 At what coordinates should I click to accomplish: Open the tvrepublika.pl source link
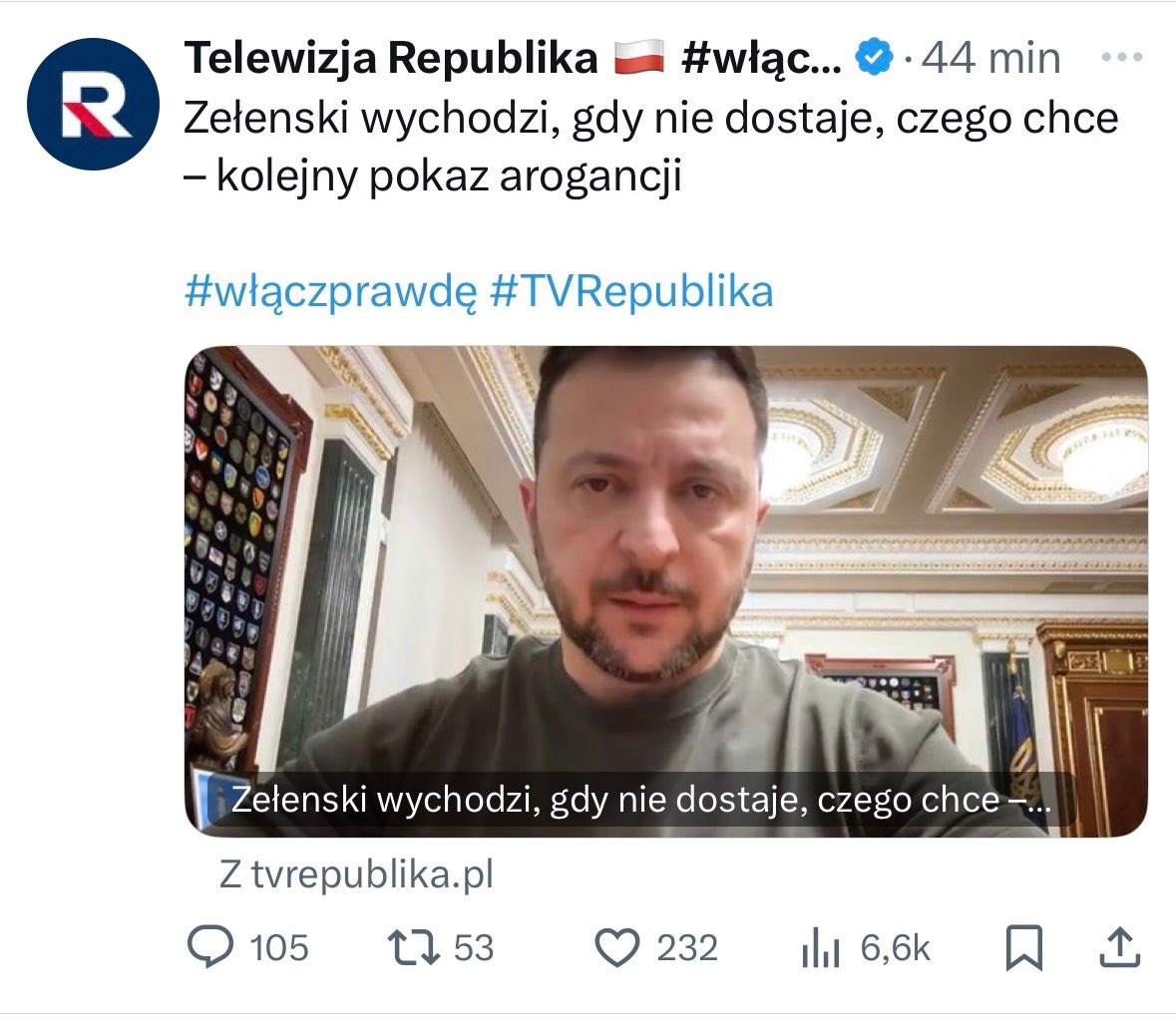(x=357, y=874)
